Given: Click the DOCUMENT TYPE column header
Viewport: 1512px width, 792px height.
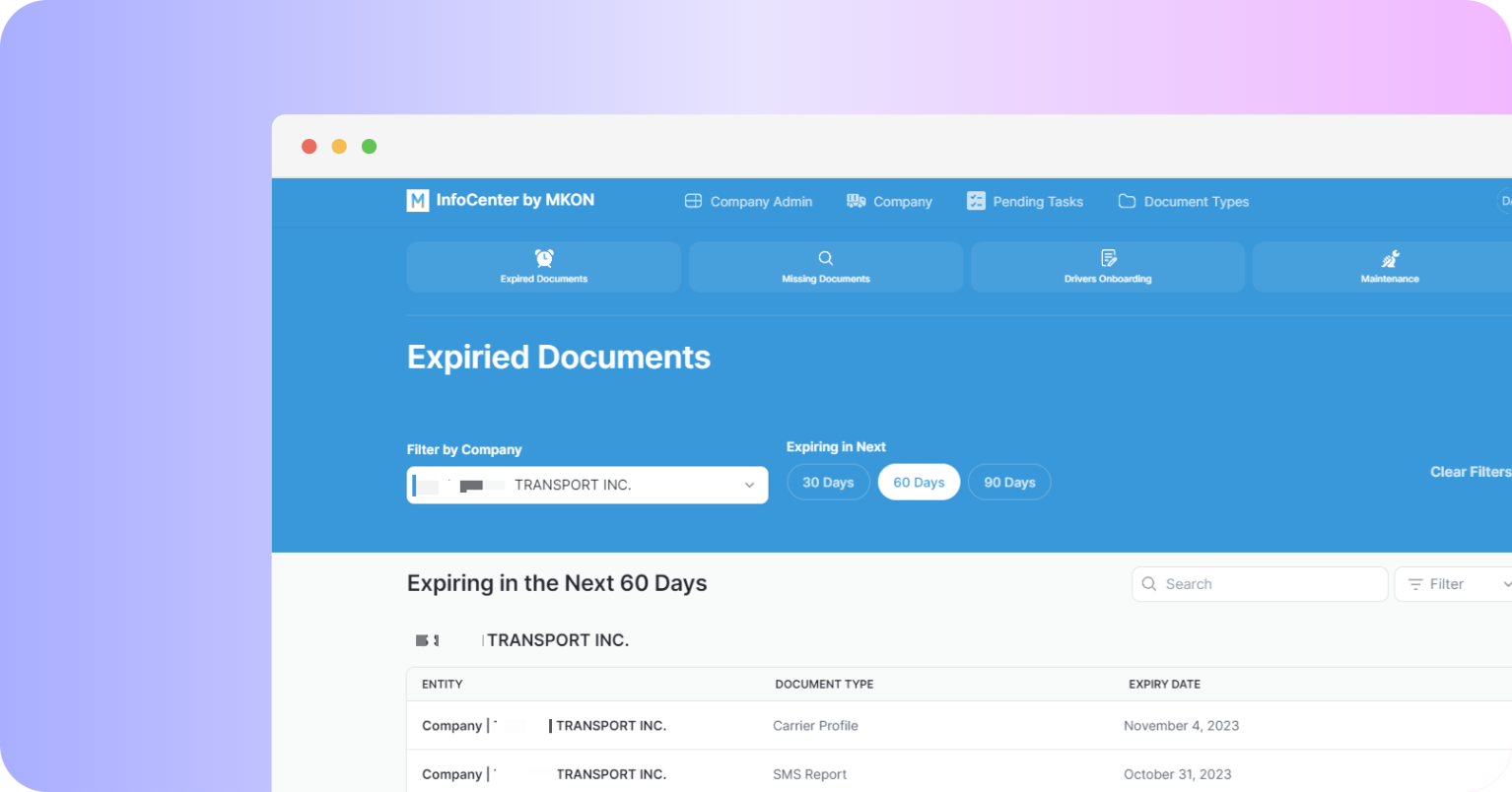Looking at the screenshot, I should coord(824,684).
